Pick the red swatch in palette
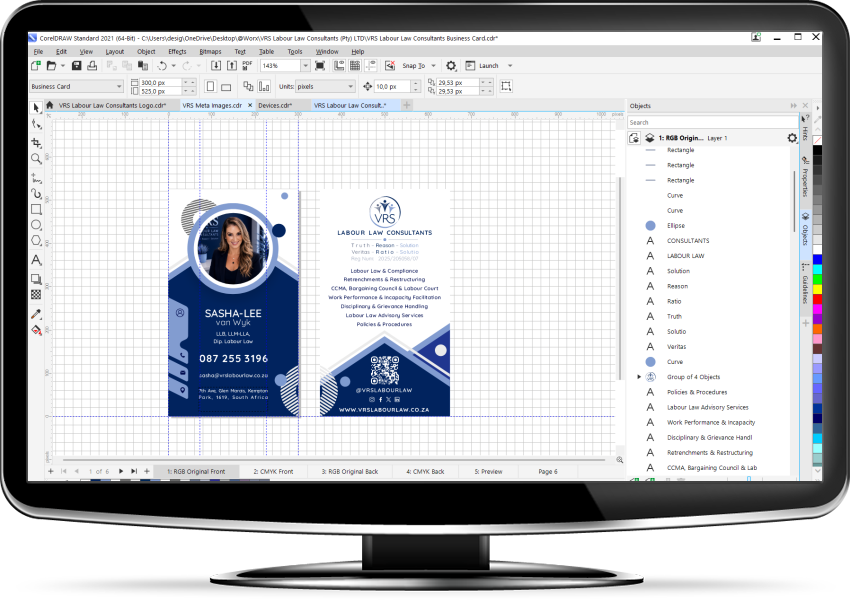850x600 pixels. tap(817, 299)
